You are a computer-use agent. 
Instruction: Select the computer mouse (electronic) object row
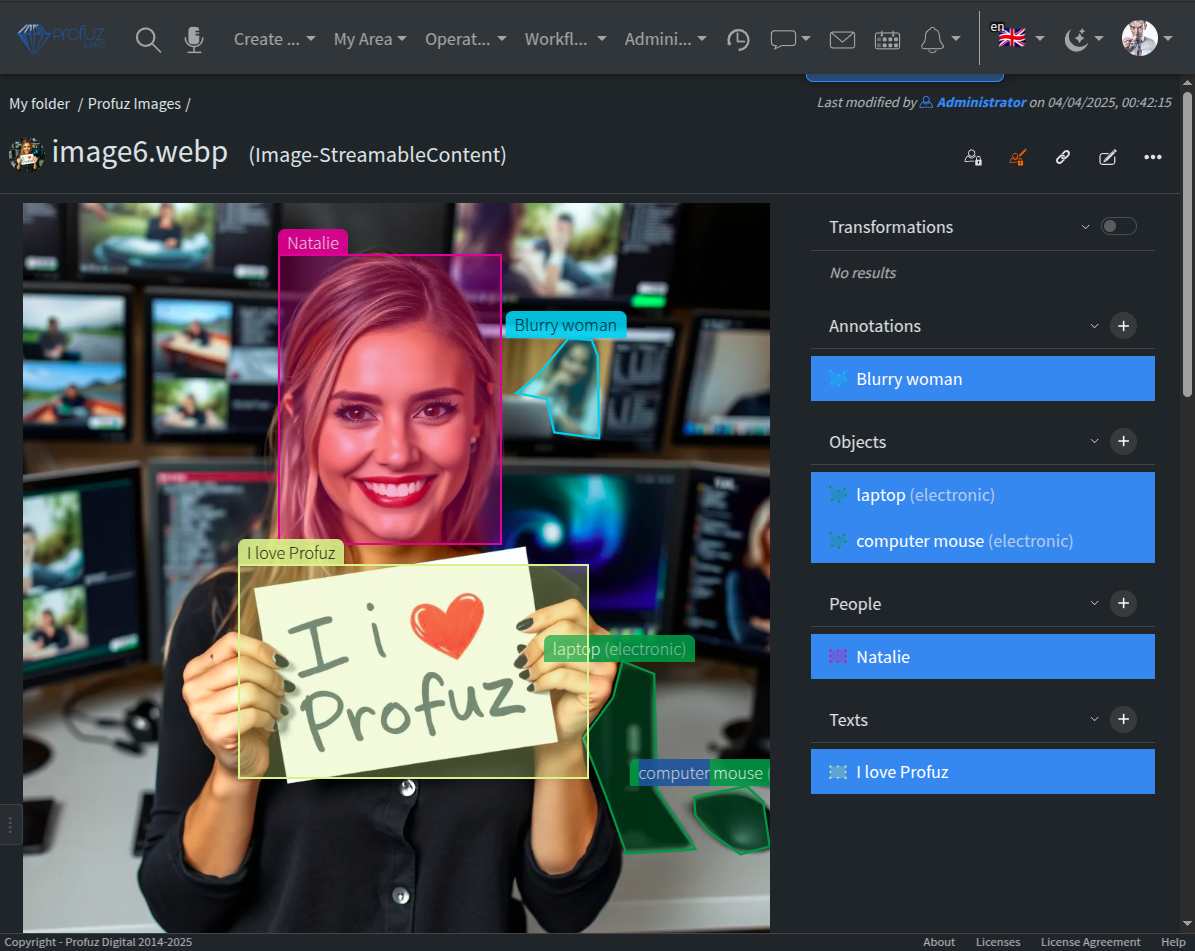[982, 541]
